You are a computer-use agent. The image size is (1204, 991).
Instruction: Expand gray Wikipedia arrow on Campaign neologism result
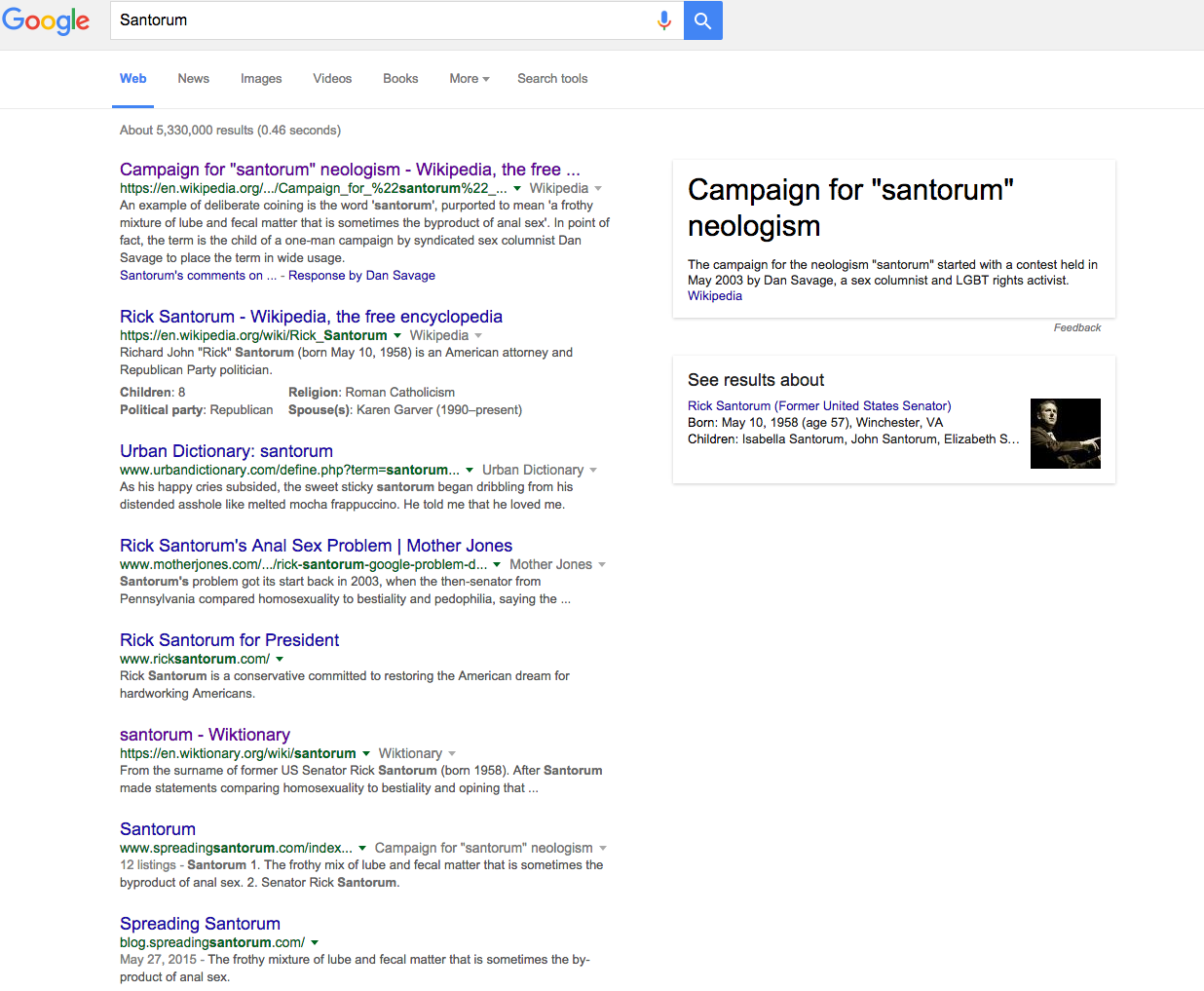pos(598,189)
